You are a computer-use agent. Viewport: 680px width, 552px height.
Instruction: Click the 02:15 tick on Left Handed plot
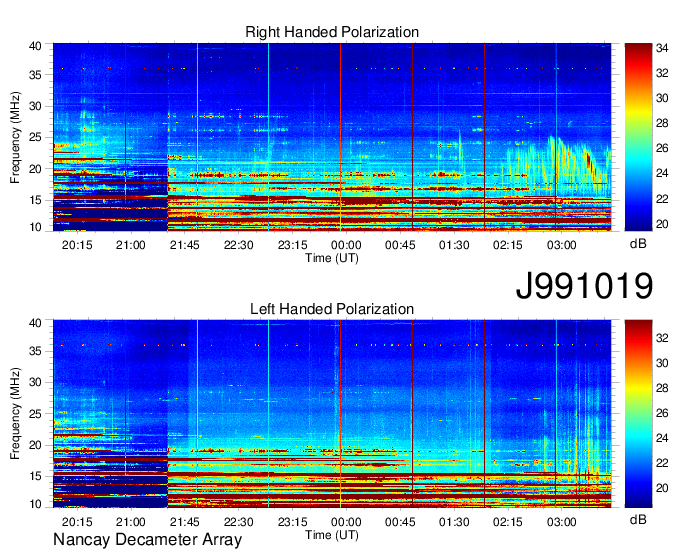pyautogui.click(x=508, y=522)
